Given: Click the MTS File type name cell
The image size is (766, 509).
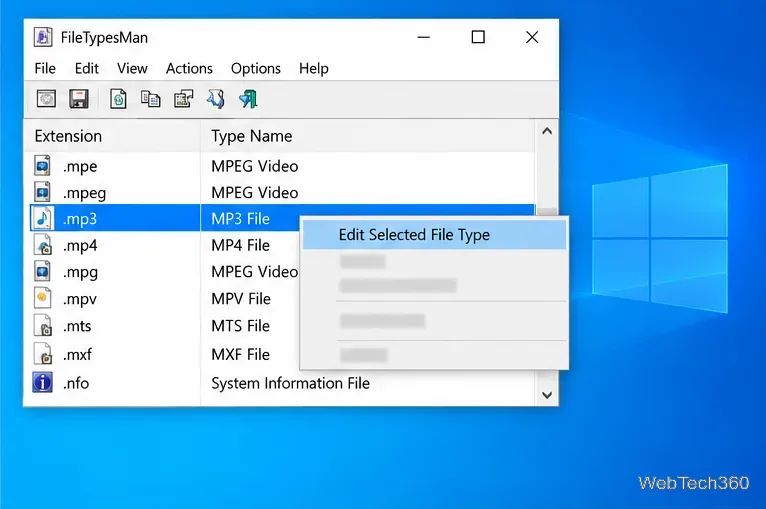Looking at the screenshot, I should pos(240,326).
